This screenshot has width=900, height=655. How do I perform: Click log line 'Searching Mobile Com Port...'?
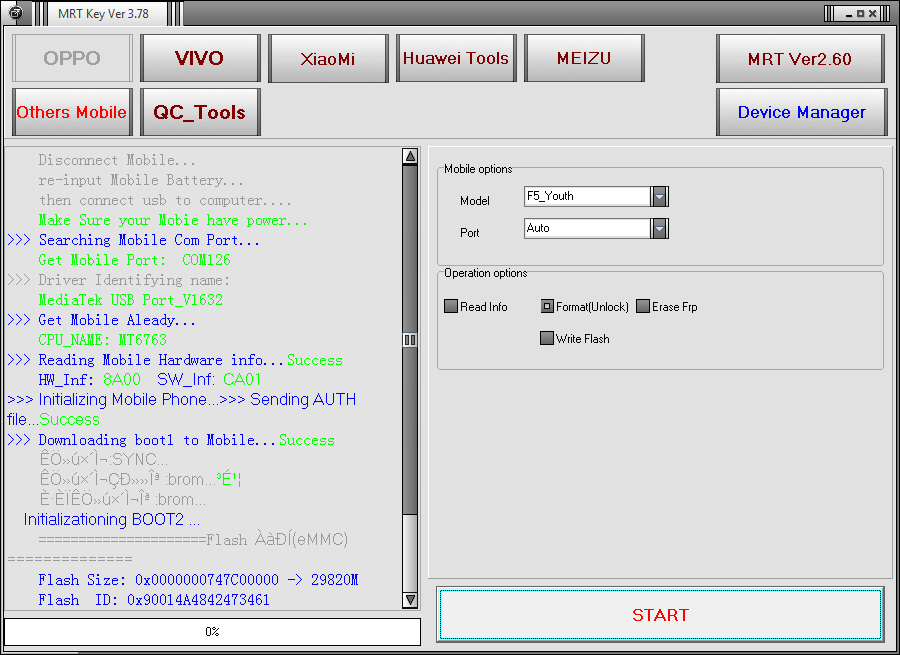[x=149, y=240]
